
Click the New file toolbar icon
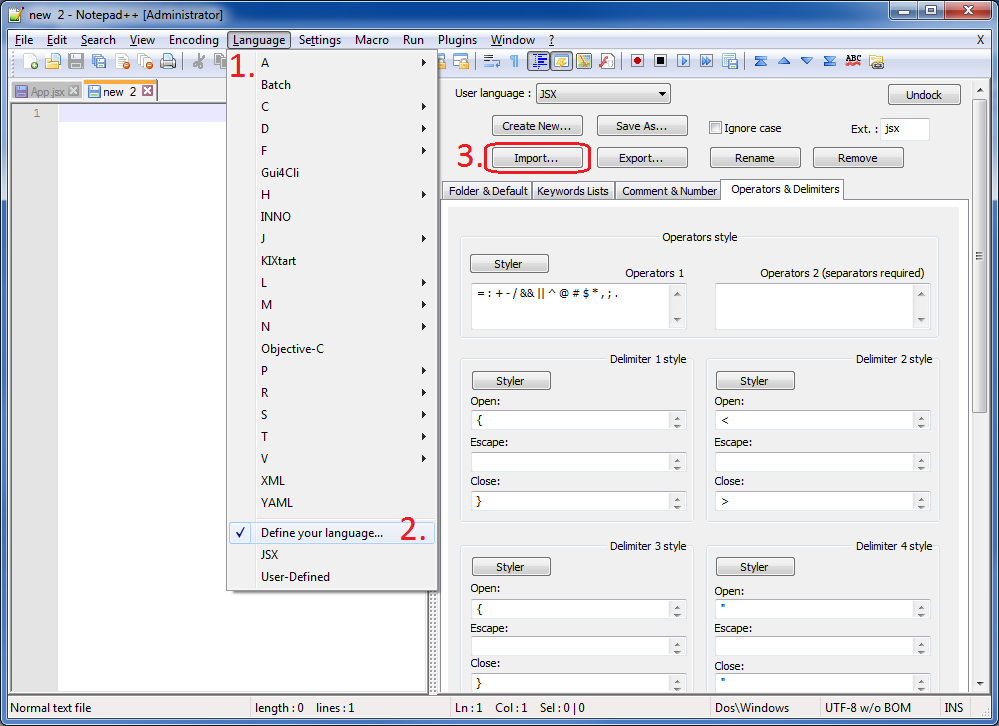(x=31, y=61)
